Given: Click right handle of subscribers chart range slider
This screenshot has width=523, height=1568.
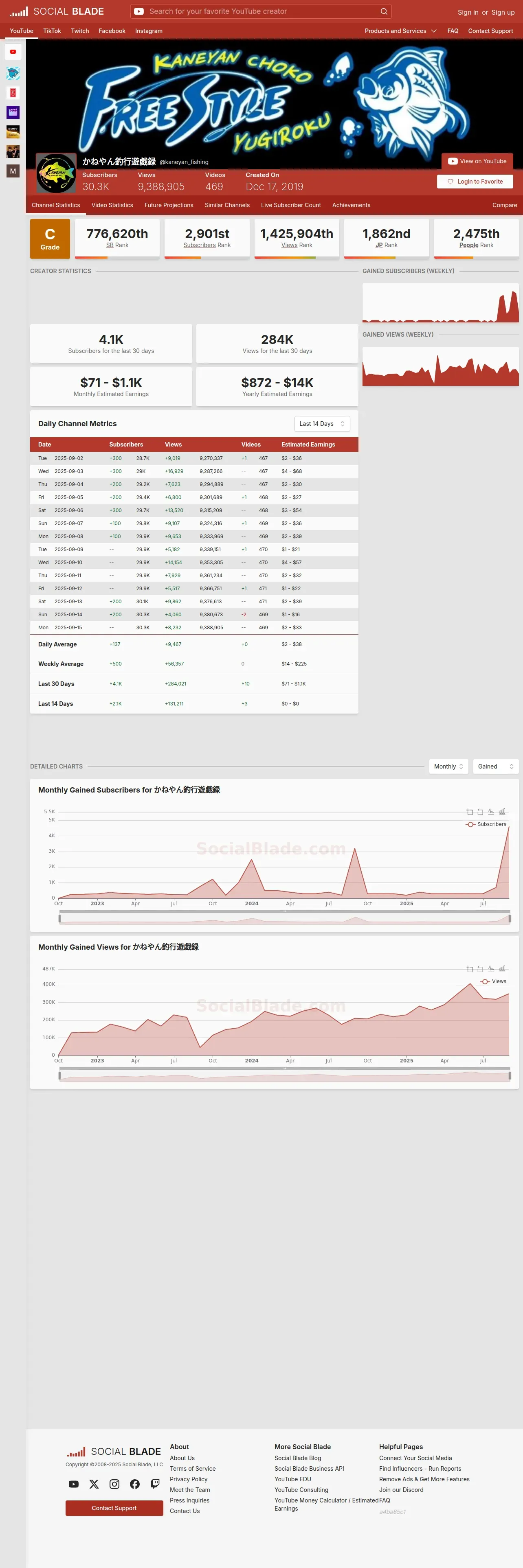Looking at the screenshot, I should (510, 918).
